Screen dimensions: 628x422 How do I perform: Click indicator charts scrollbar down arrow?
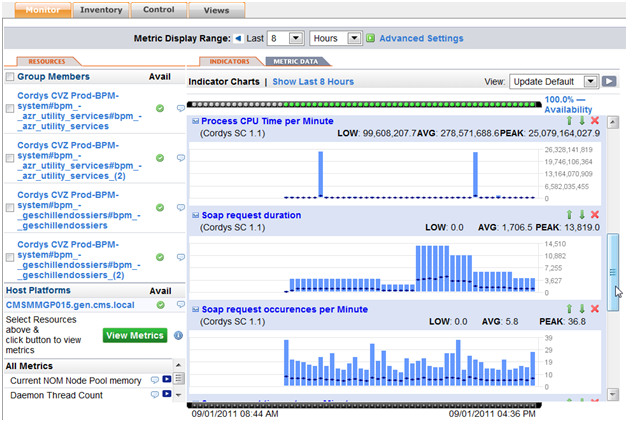point(613,394)
